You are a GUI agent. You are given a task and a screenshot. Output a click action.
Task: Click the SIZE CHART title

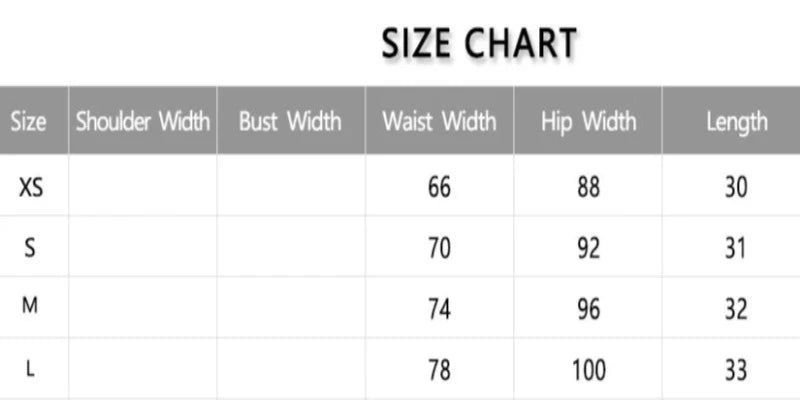coord(479,43)
